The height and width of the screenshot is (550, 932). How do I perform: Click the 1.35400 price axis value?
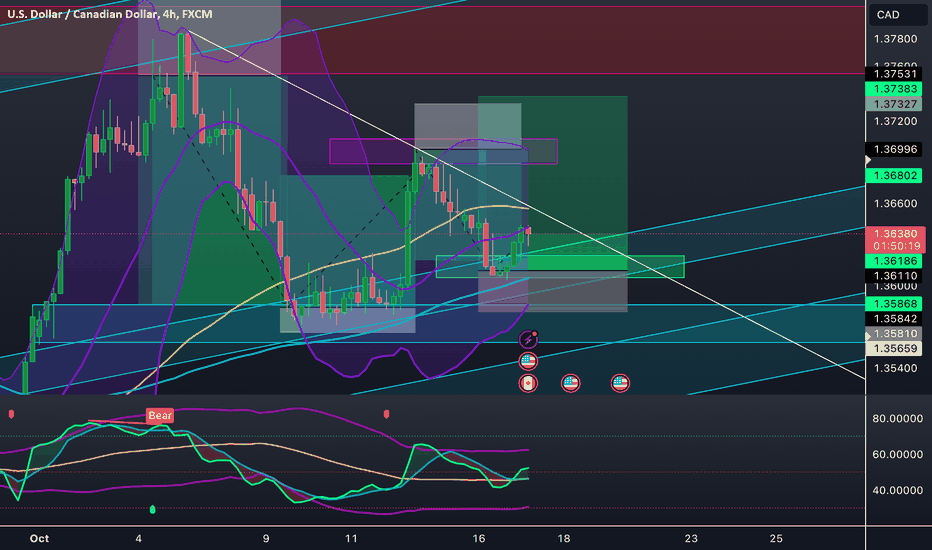point(895,369)
